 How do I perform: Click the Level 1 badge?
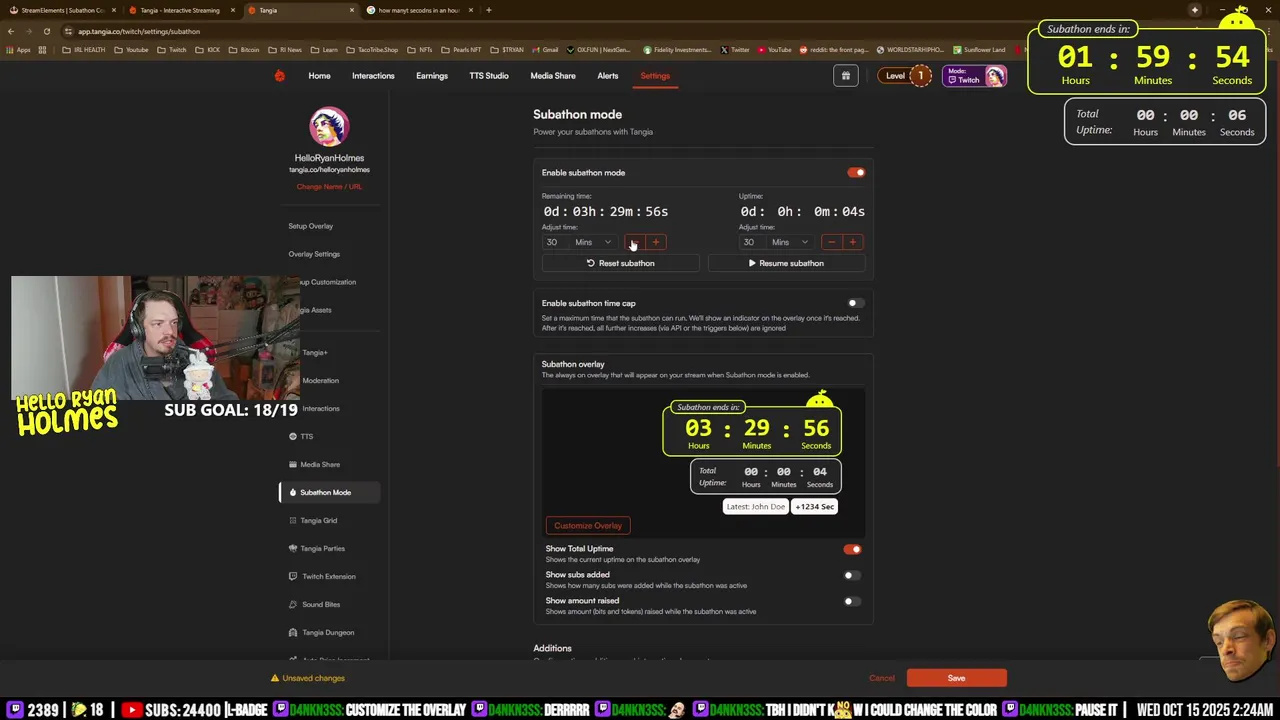click(x=905, y=76)
